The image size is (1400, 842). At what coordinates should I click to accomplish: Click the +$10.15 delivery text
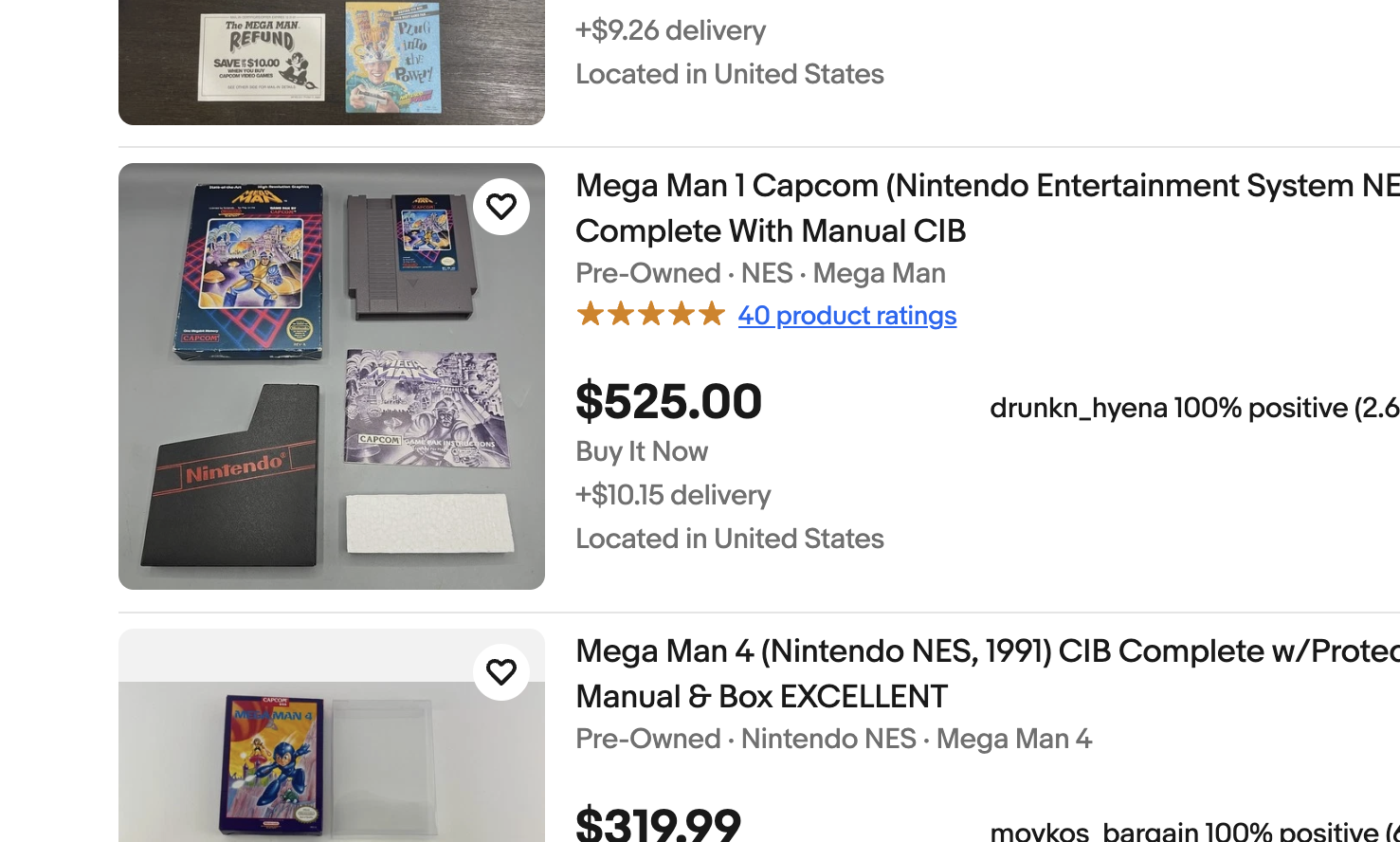673,495
